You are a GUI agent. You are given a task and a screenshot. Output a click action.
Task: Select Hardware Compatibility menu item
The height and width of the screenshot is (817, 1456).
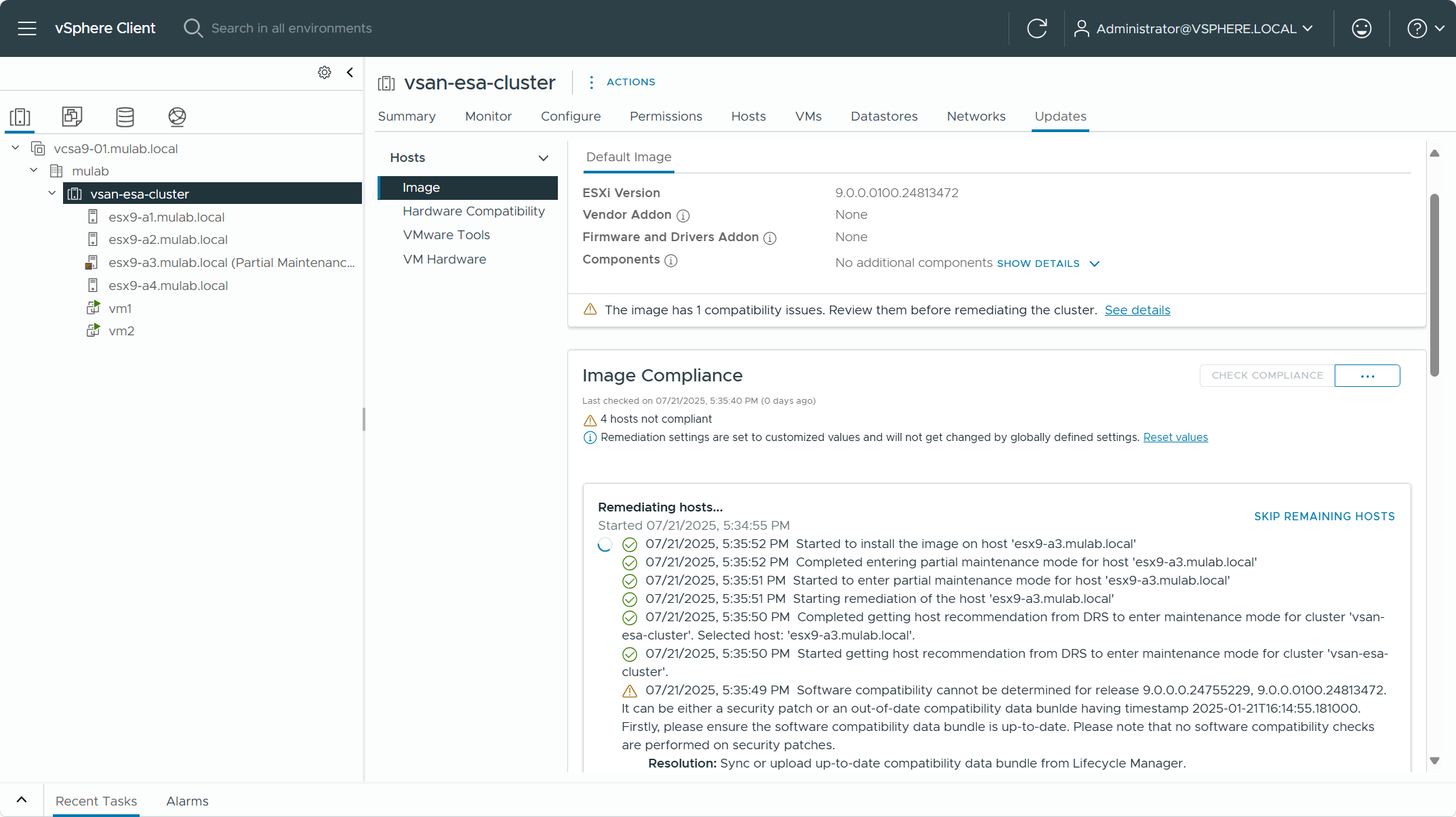(473, 211)
